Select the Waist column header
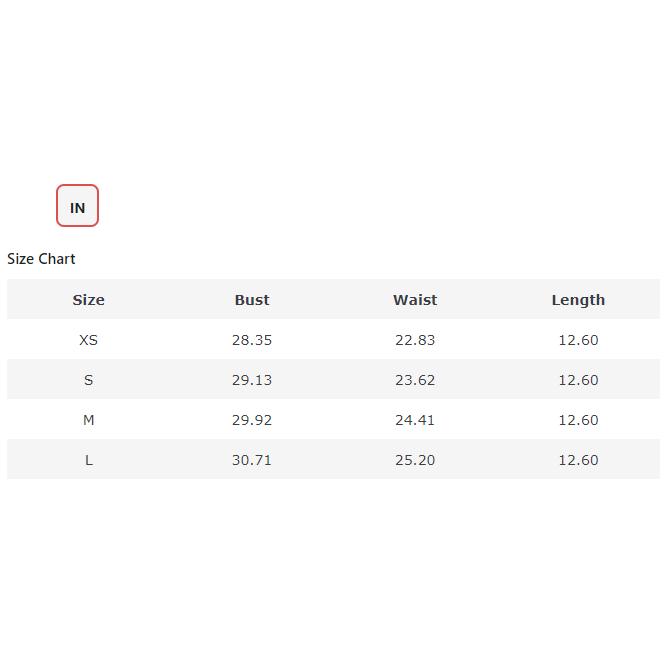This screenshot has width=664, height=664. pyautogui.click(x=415, y=300)
